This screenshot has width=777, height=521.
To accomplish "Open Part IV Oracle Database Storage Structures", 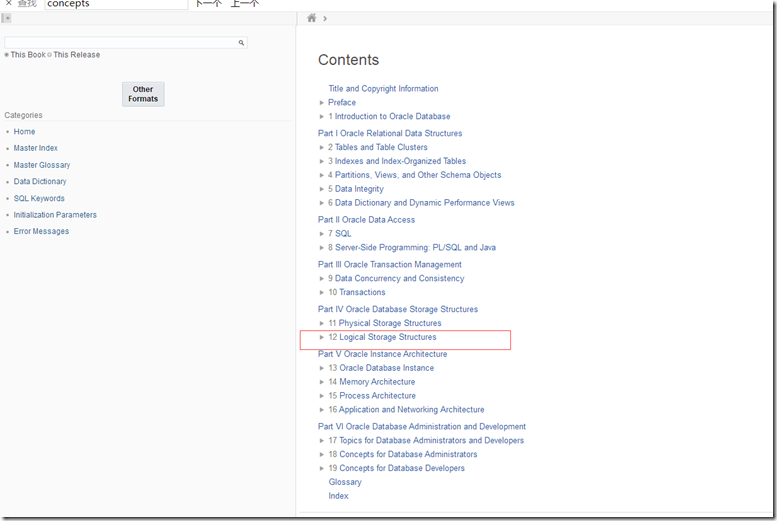I will (398, 309).
